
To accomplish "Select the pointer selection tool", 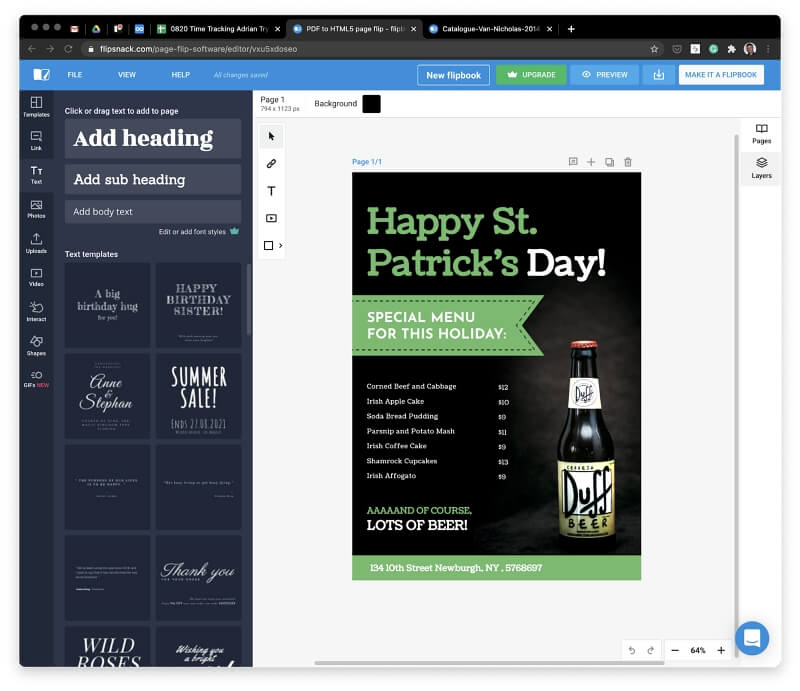I will 271,136.
